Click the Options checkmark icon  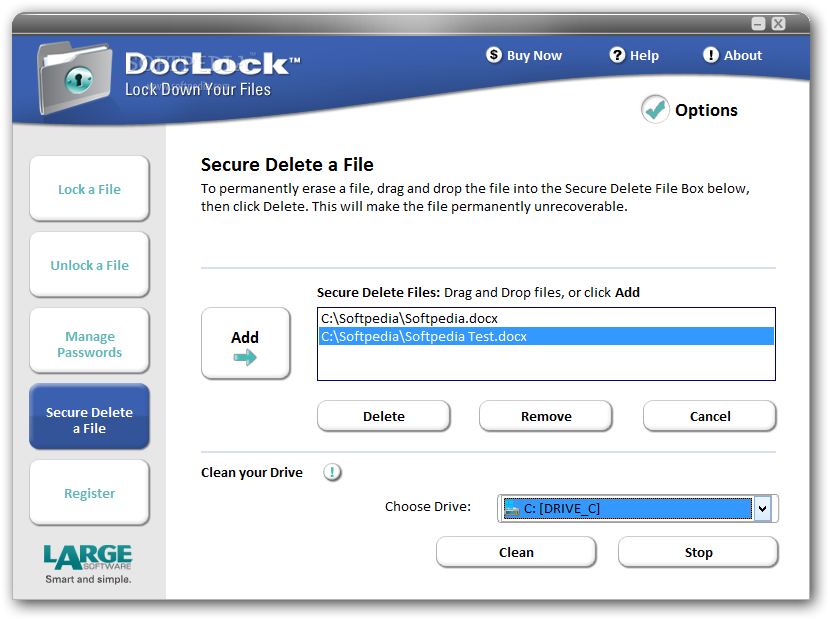click(655, 109)
